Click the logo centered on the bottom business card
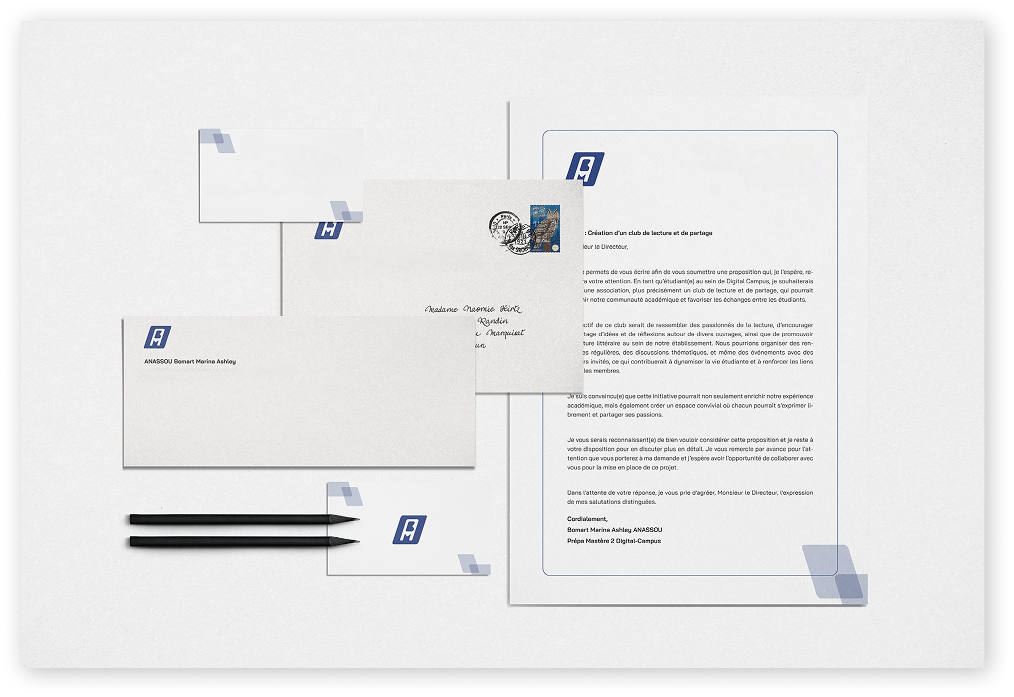 pyautogui.click(x=409, y=529)
